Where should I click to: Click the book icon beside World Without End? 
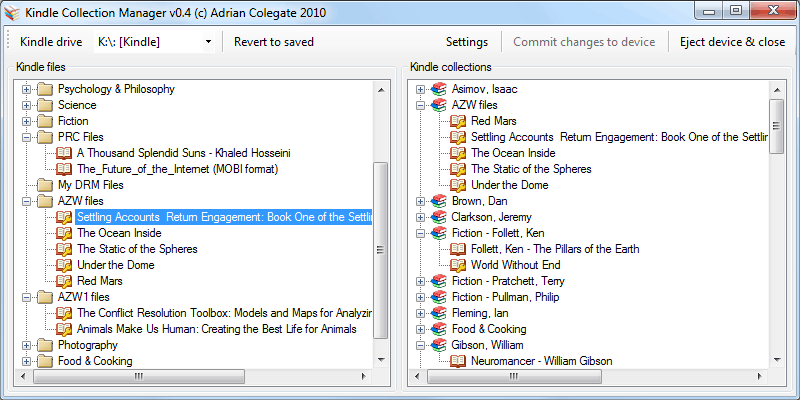click(x=458, y=265)
